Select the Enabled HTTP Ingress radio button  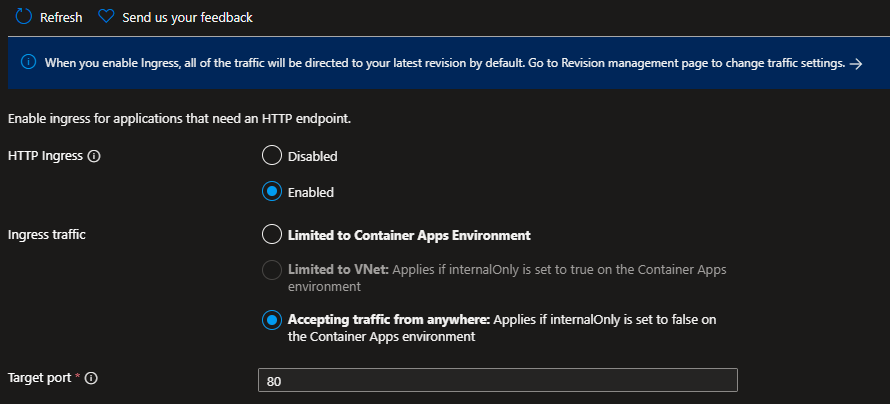click(x=270, y=191)
